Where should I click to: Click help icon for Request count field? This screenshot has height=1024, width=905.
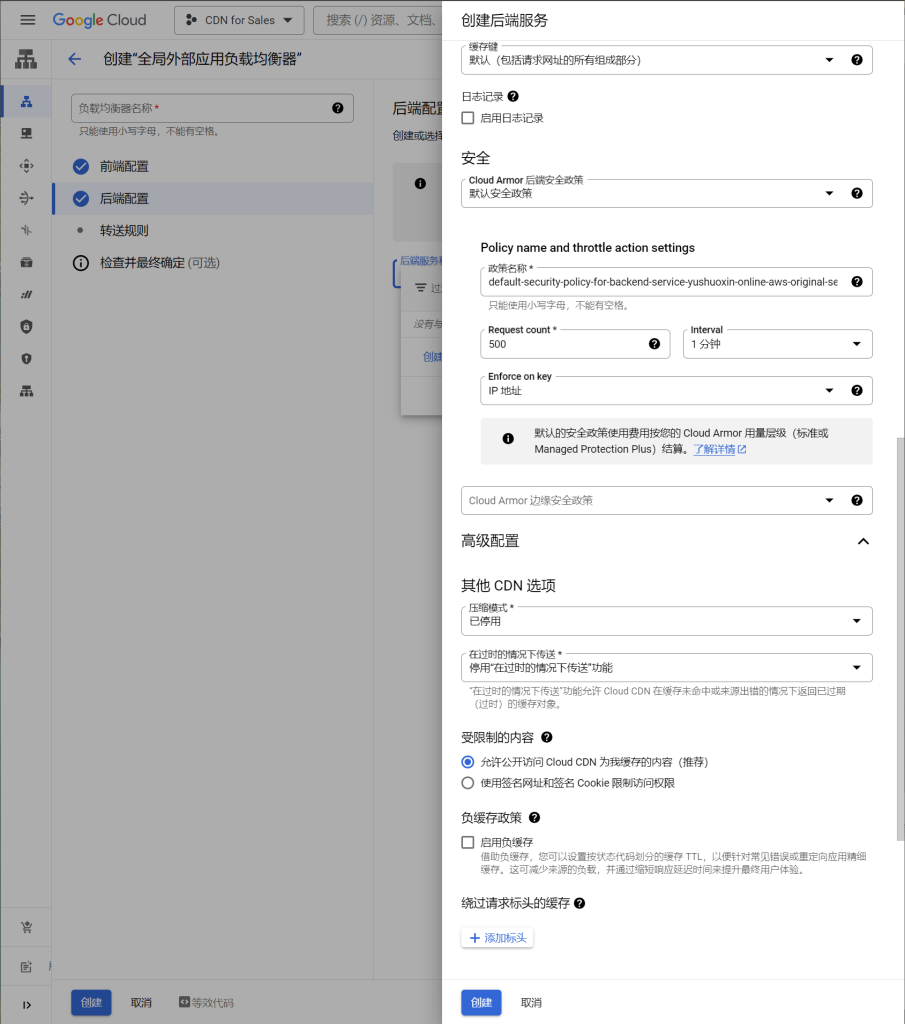click(x=654, y=344)
